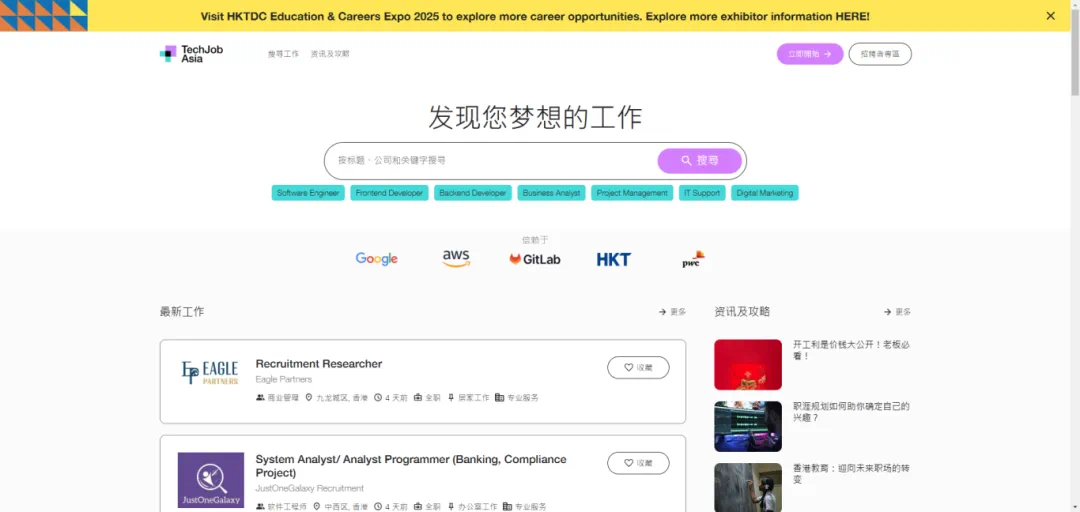Open the red article thumbnail about 开工利是
1080x512 pixels.
click(748, 364)
